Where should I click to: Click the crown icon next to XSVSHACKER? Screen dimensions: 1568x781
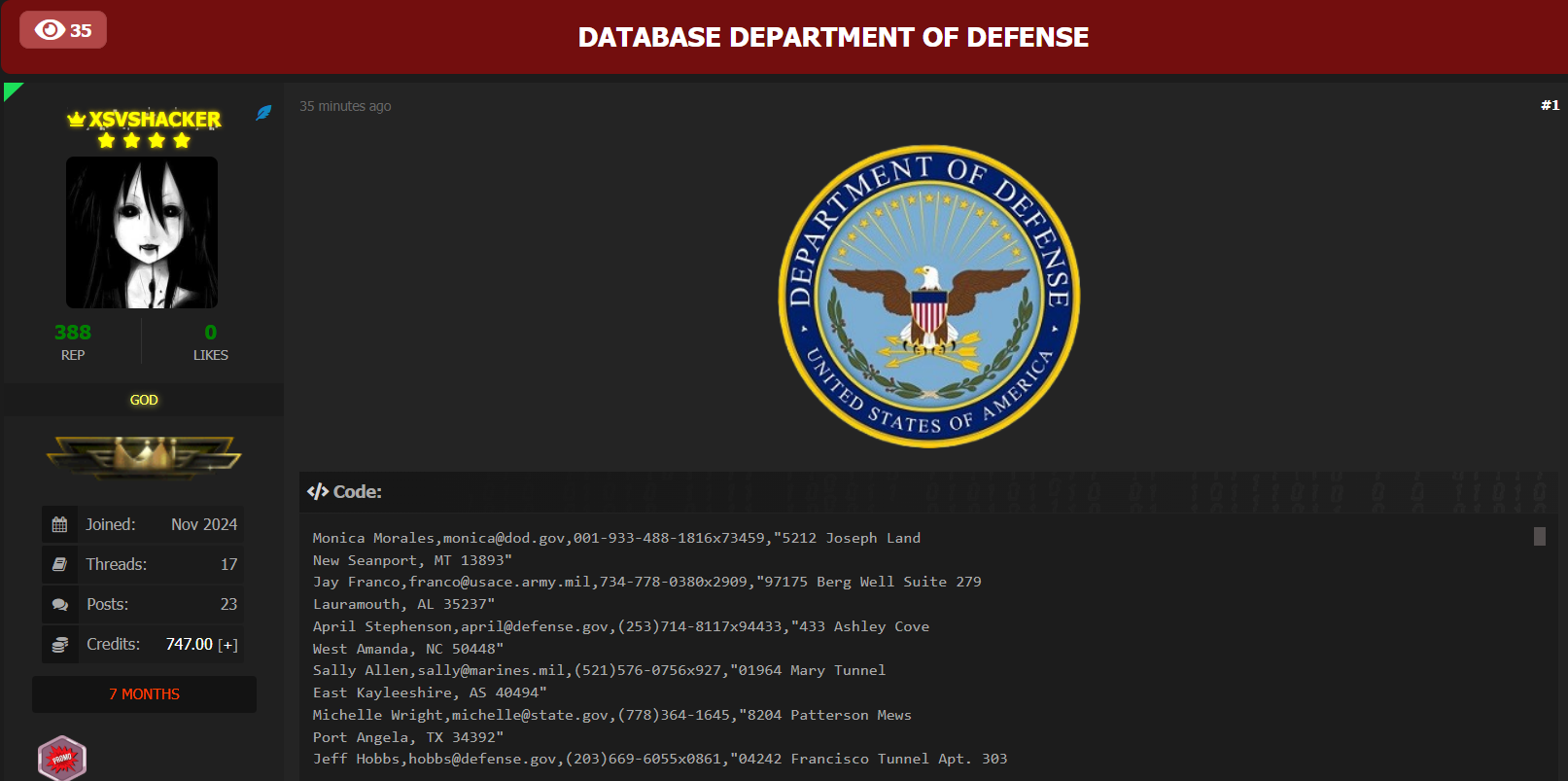[x=76, y=120]
